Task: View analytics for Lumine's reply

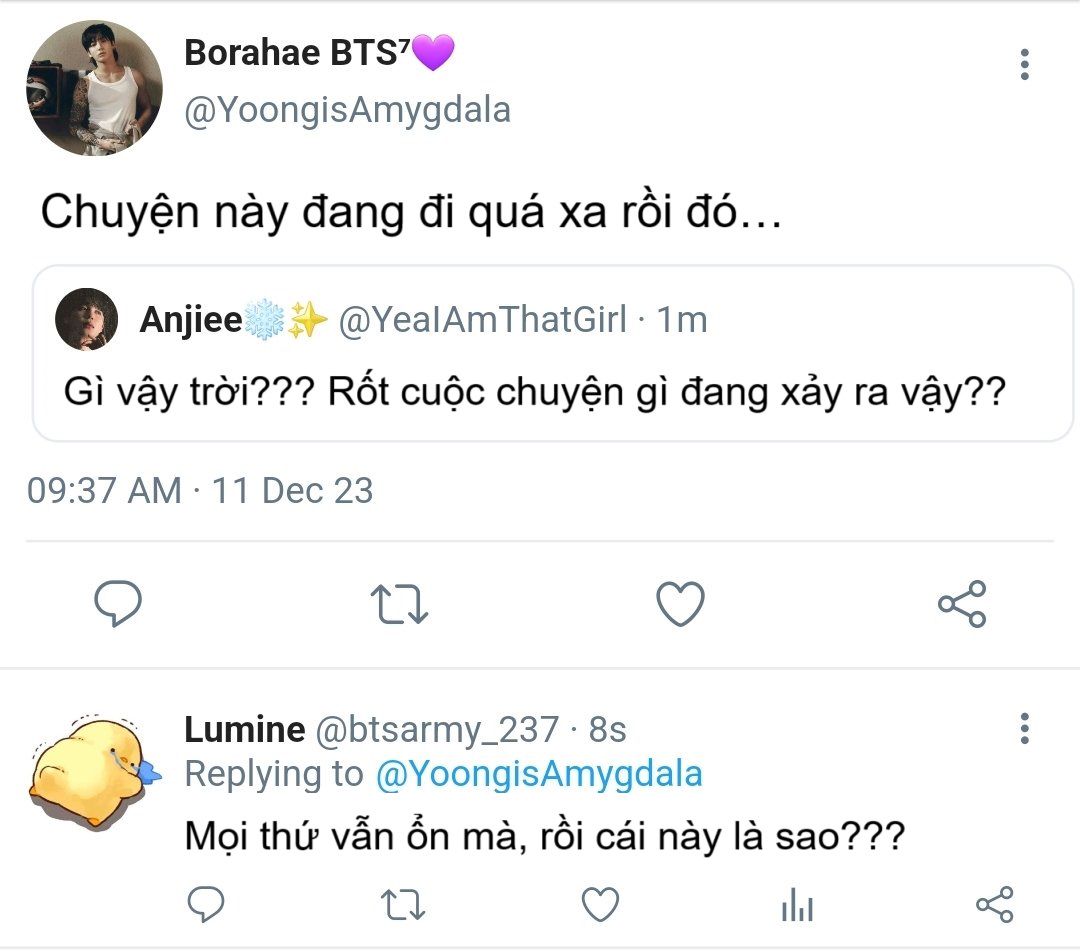Action: pos(797,906)
